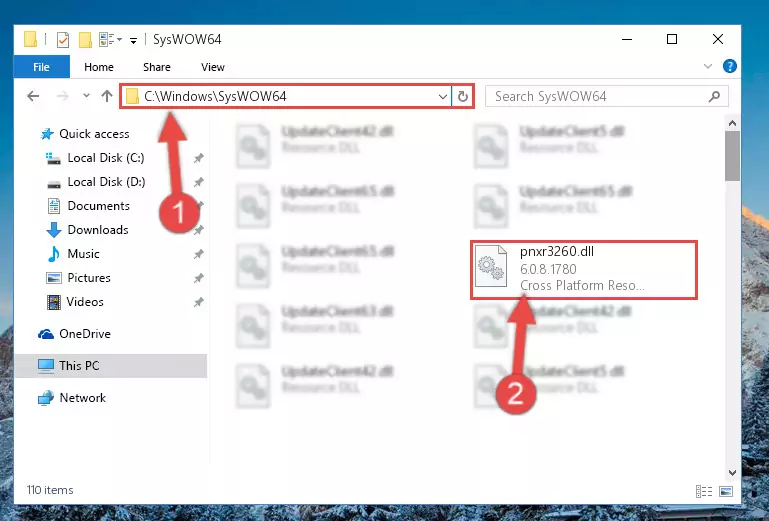The image size is (769, 521).
Task: Click the pnxr3260.dll gear file icon
Action: 491,266
